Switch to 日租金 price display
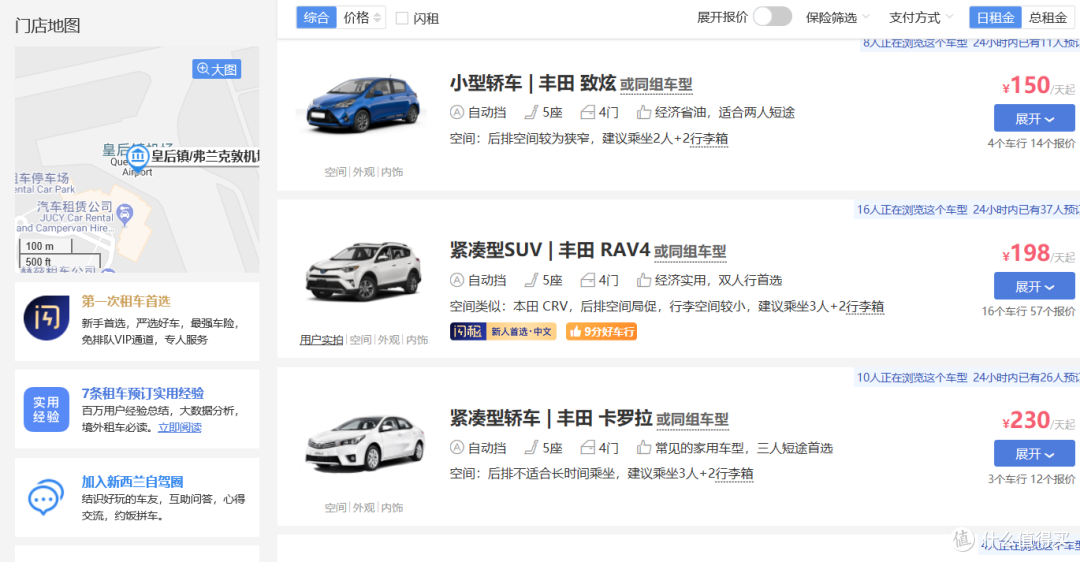The width and height of the screenshot is (1080, 562). (995, 17)
